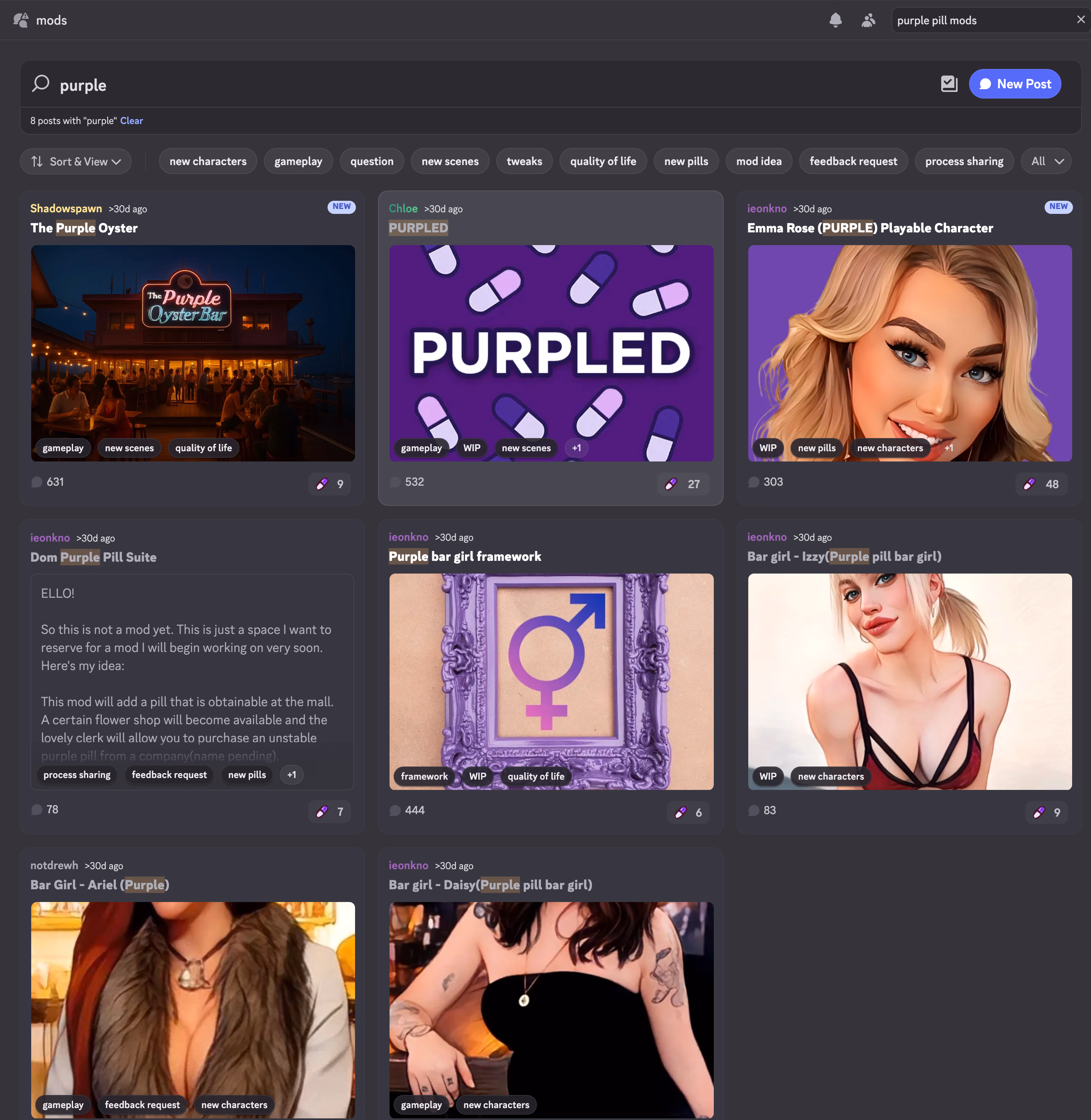The width and height of the screenshot is (1091, 1120).
Task: Filter by 'tweaks' tag
Action: pyautogui.click(x=524, y=162)
